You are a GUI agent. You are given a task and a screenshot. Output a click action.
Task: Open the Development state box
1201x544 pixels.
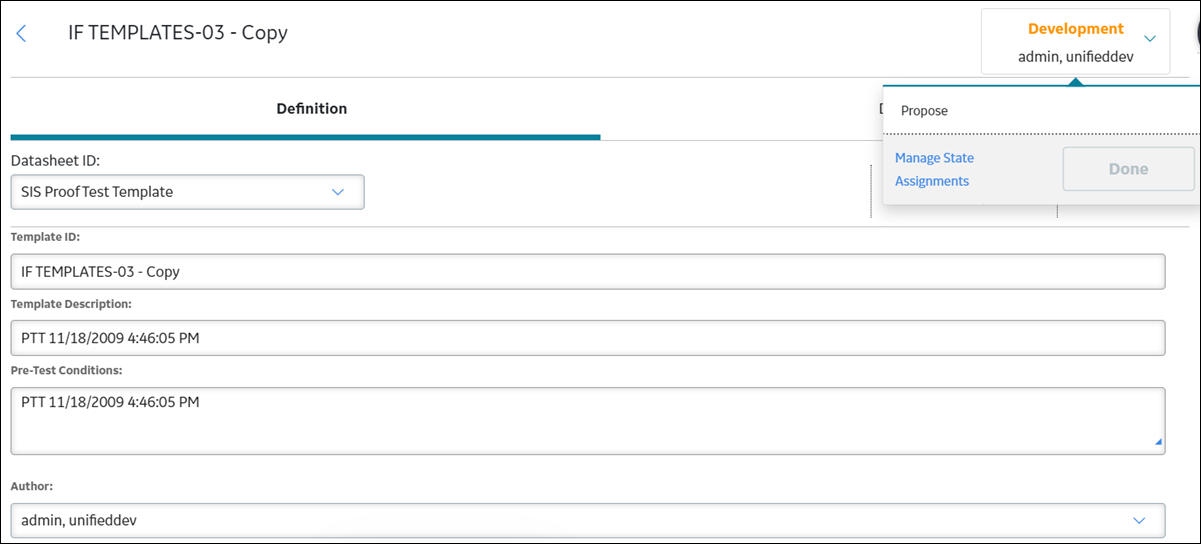pos(1075,42)
